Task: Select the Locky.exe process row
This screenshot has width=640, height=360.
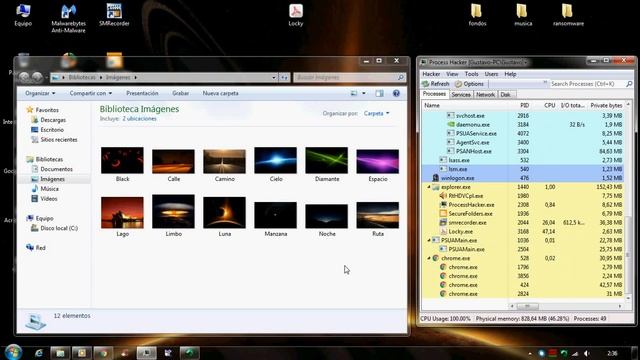Action: click(522, 231)
